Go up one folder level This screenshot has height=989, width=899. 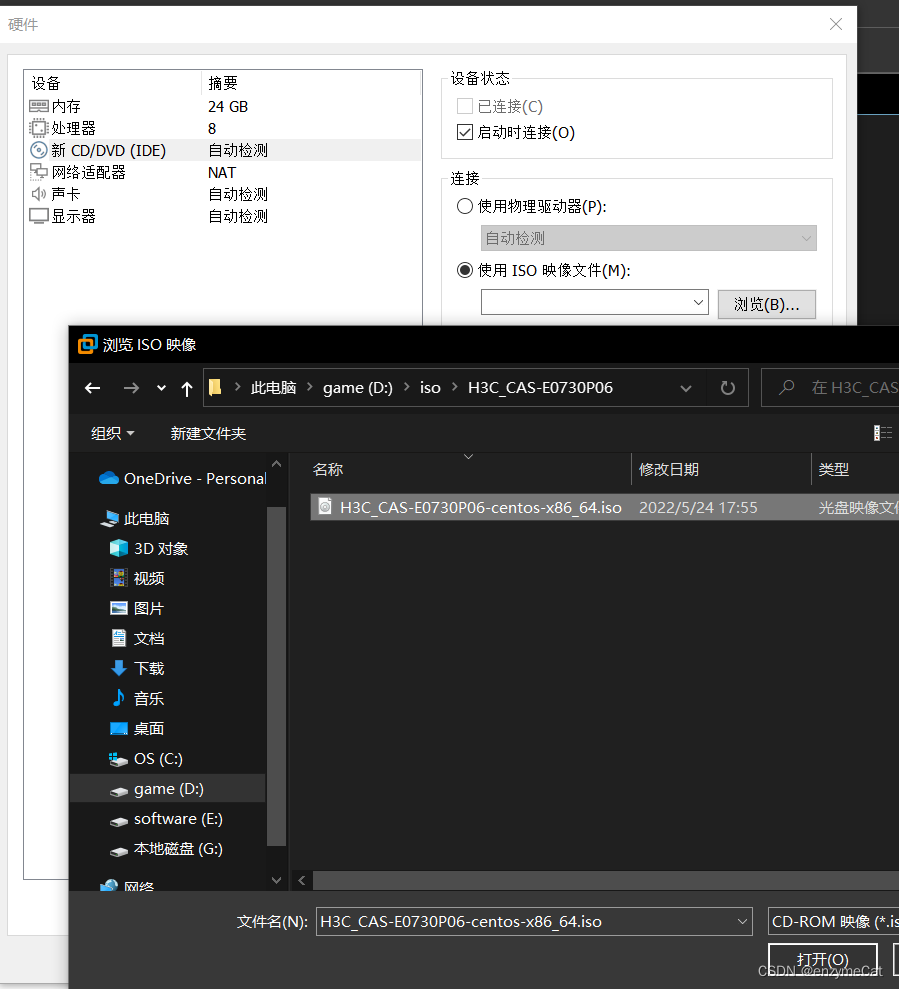coord(187,389)
